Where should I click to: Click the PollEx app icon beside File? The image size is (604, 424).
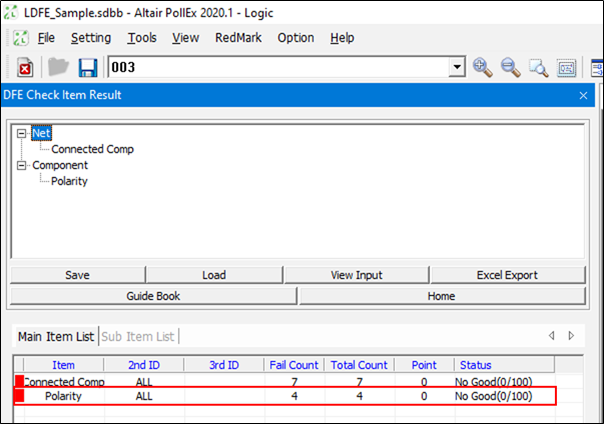tap(20, 38)
